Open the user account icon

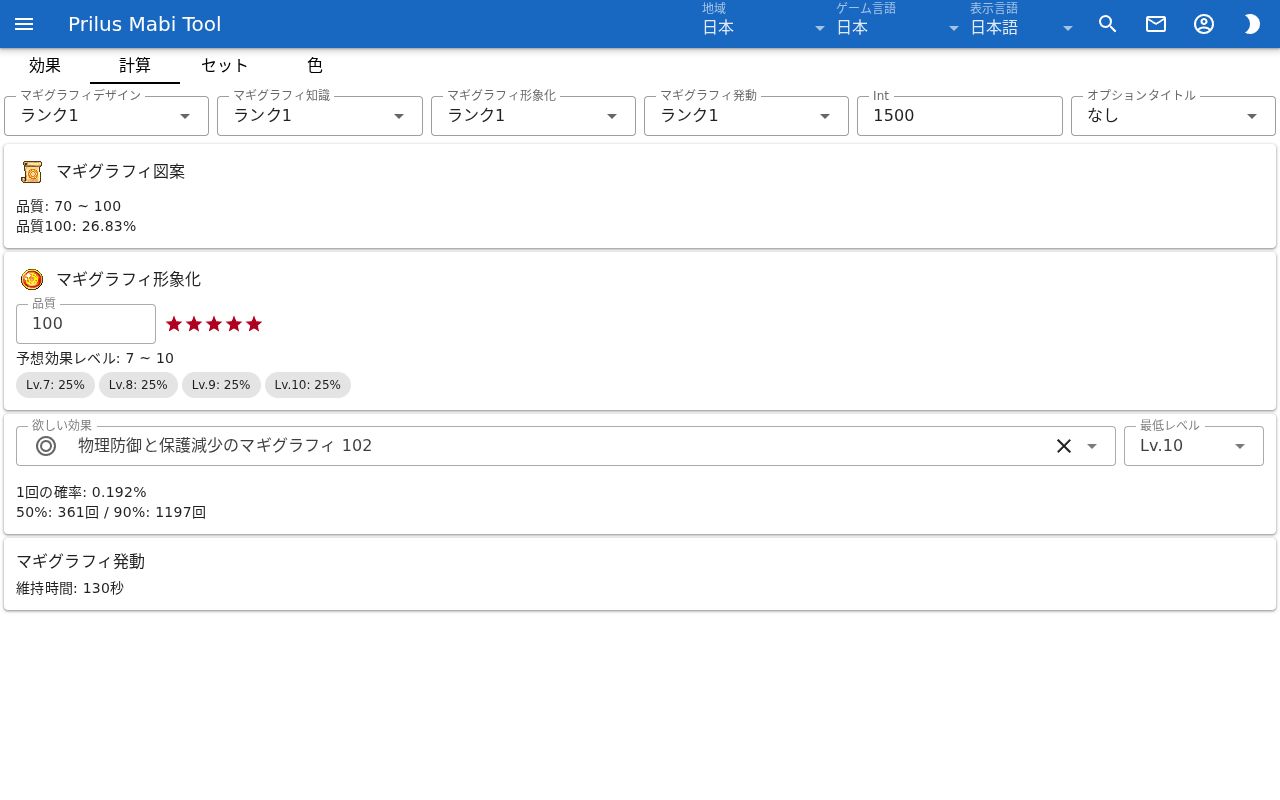tap(1204, 24)
